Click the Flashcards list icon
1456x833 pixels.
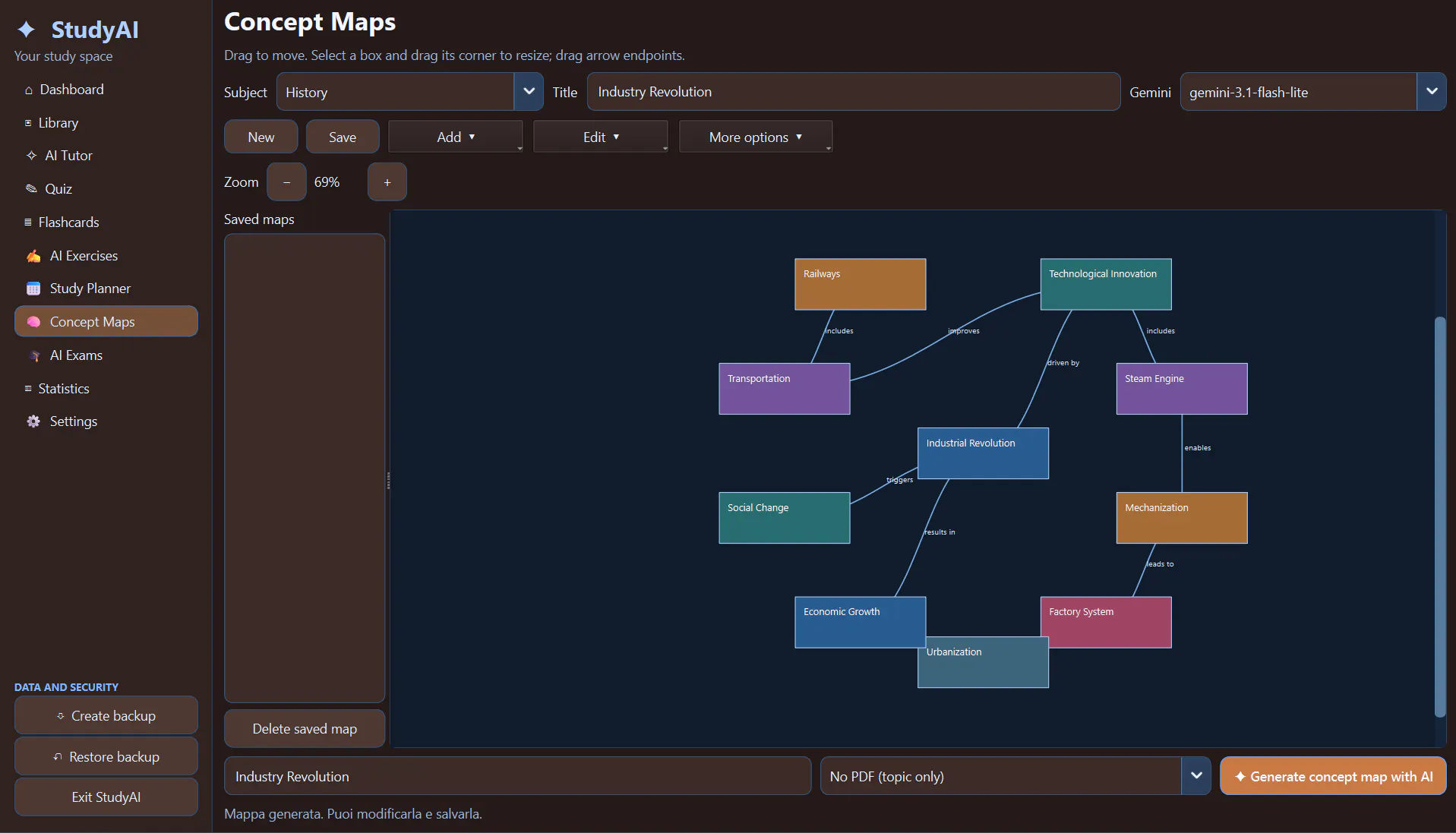point(28,222)
